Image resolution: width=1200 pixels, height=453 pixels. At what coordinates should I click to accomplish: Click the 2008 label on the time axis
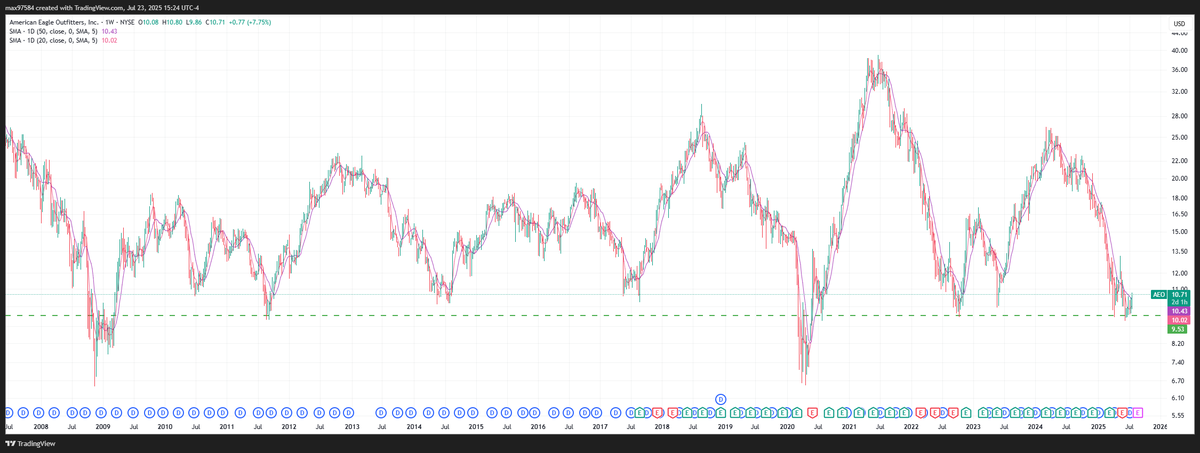(41, 427)
